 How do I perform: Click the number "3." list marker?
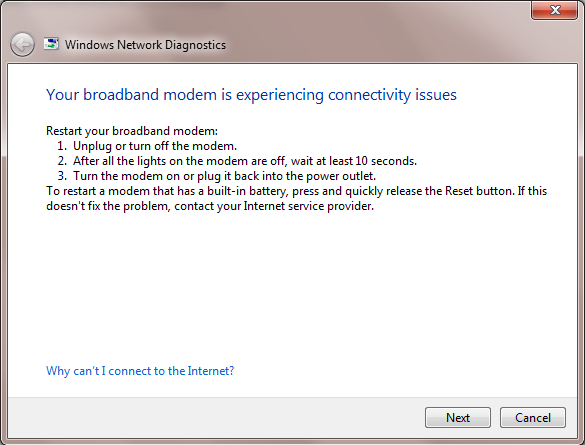[x=62, y=176]
